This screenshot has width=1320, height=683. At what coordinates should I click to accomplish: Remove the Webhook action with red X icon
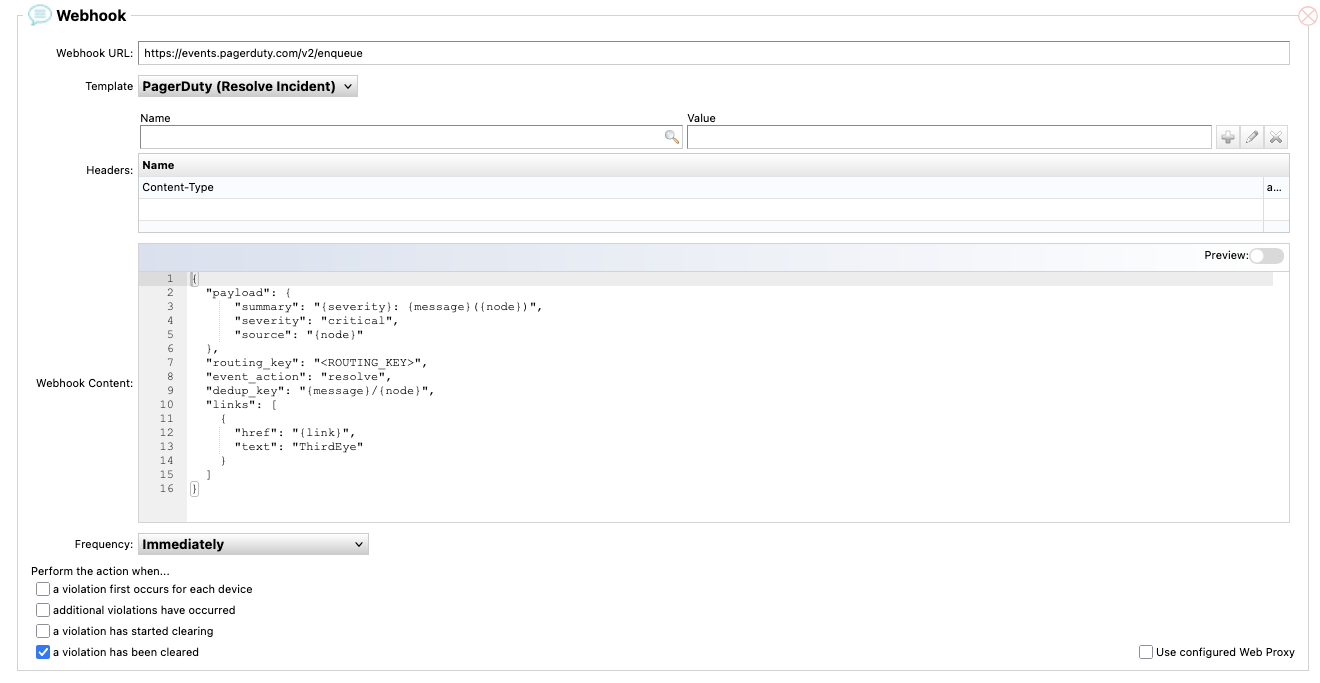pyautogui.click(x=1307, y=16)
